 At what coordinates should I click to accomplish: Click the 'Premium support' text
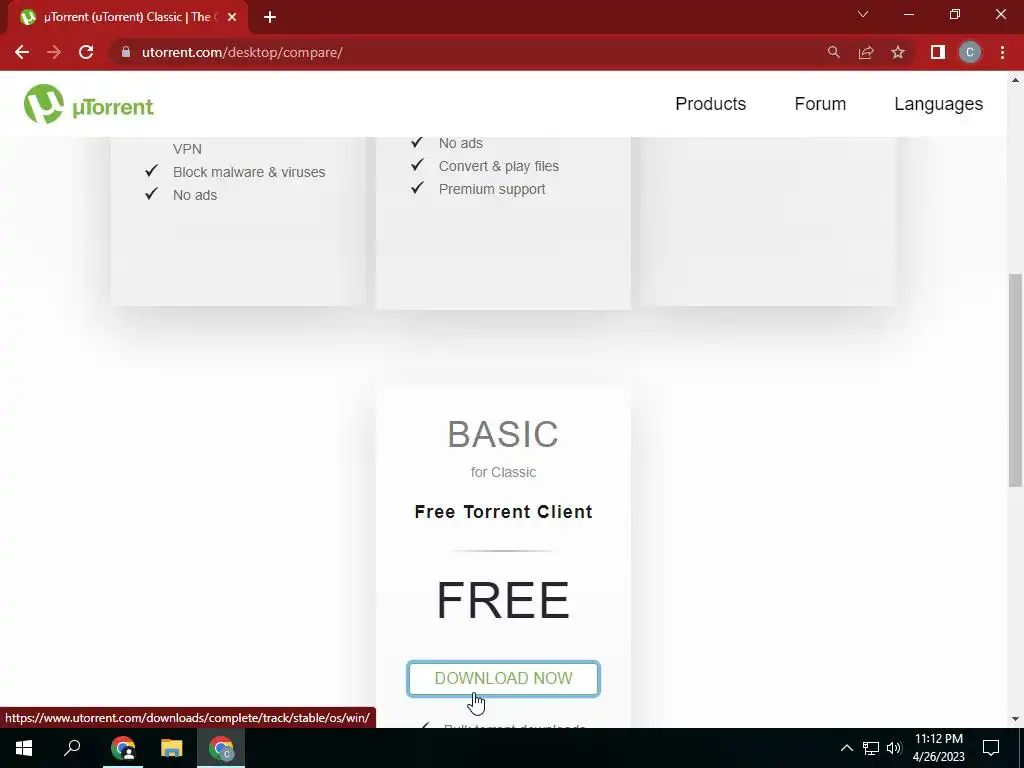[492, 189]
